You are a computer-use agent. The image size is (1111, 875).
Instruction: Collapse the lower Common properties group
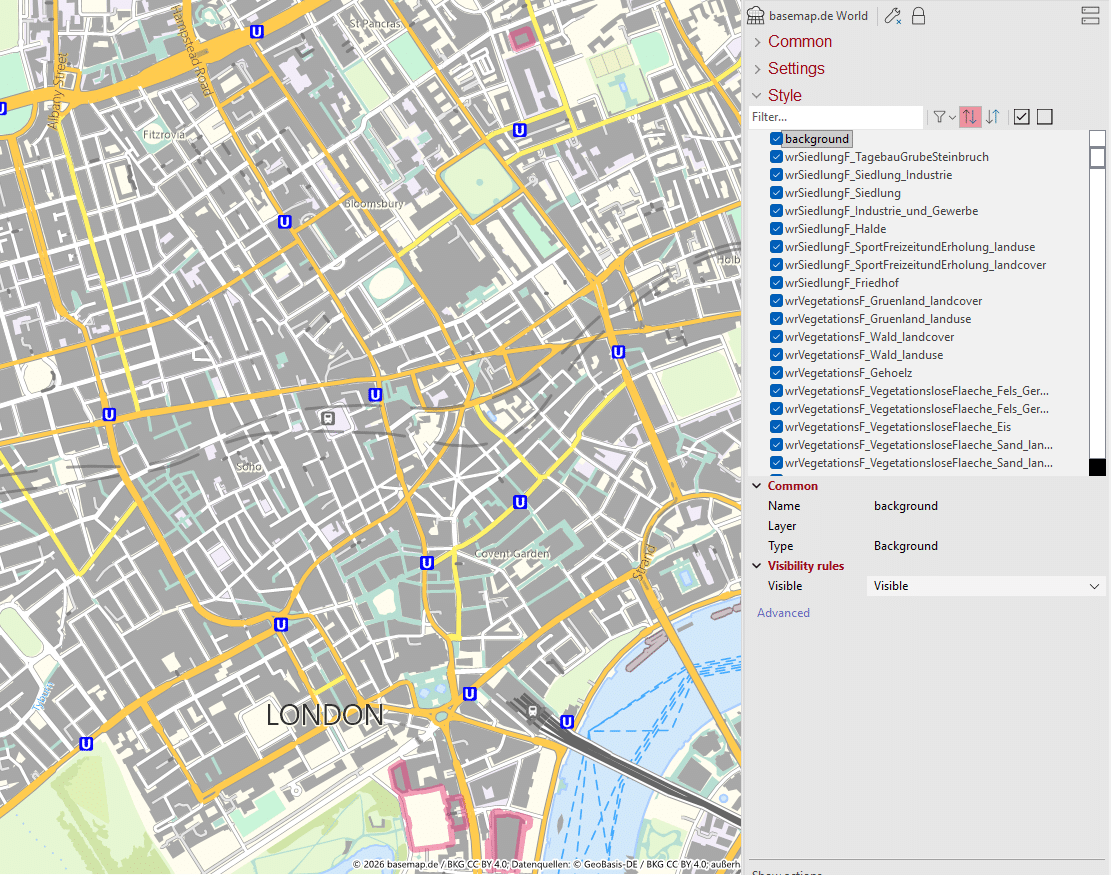pyautogui.click(x=757, y=486)
